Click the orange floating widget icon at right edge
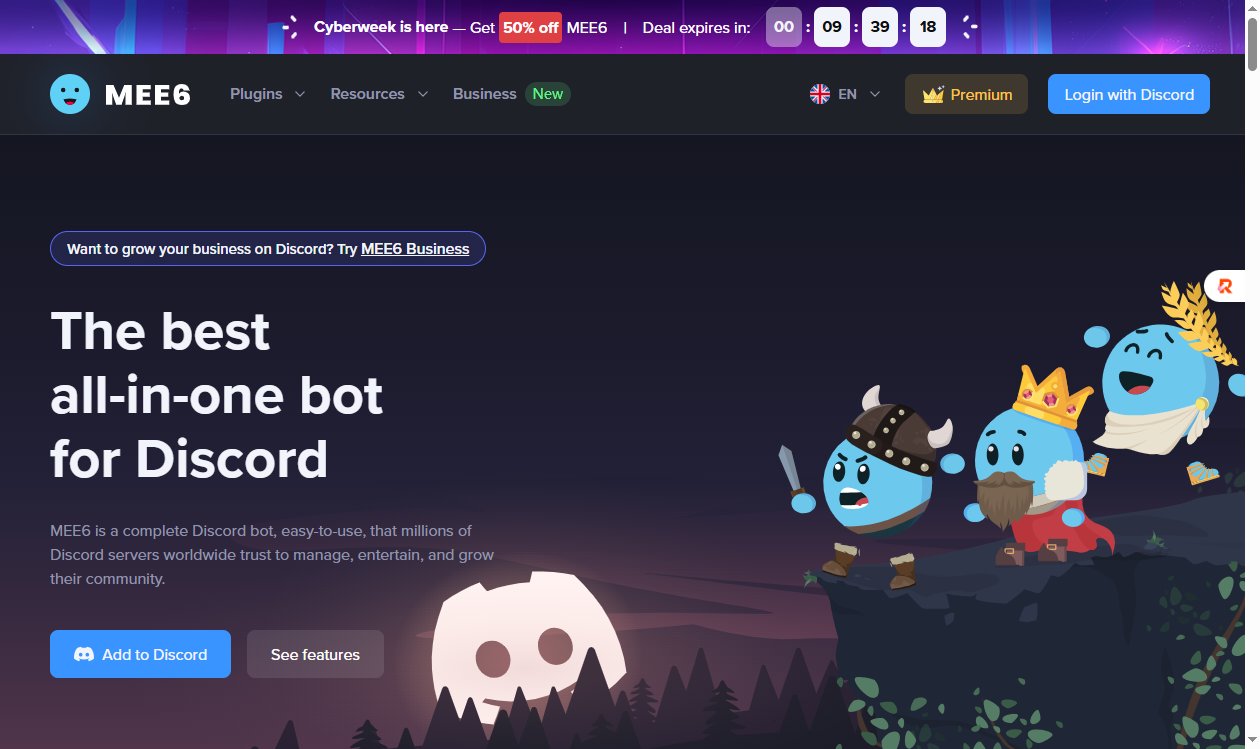 pyautogui.click(x=1225, y=287)
